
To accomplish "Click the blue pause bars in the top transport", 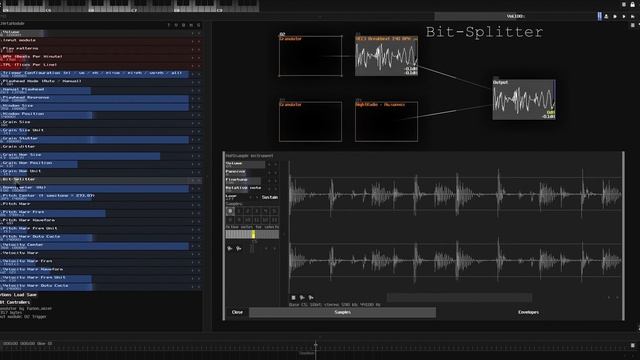I will (599, 16).
